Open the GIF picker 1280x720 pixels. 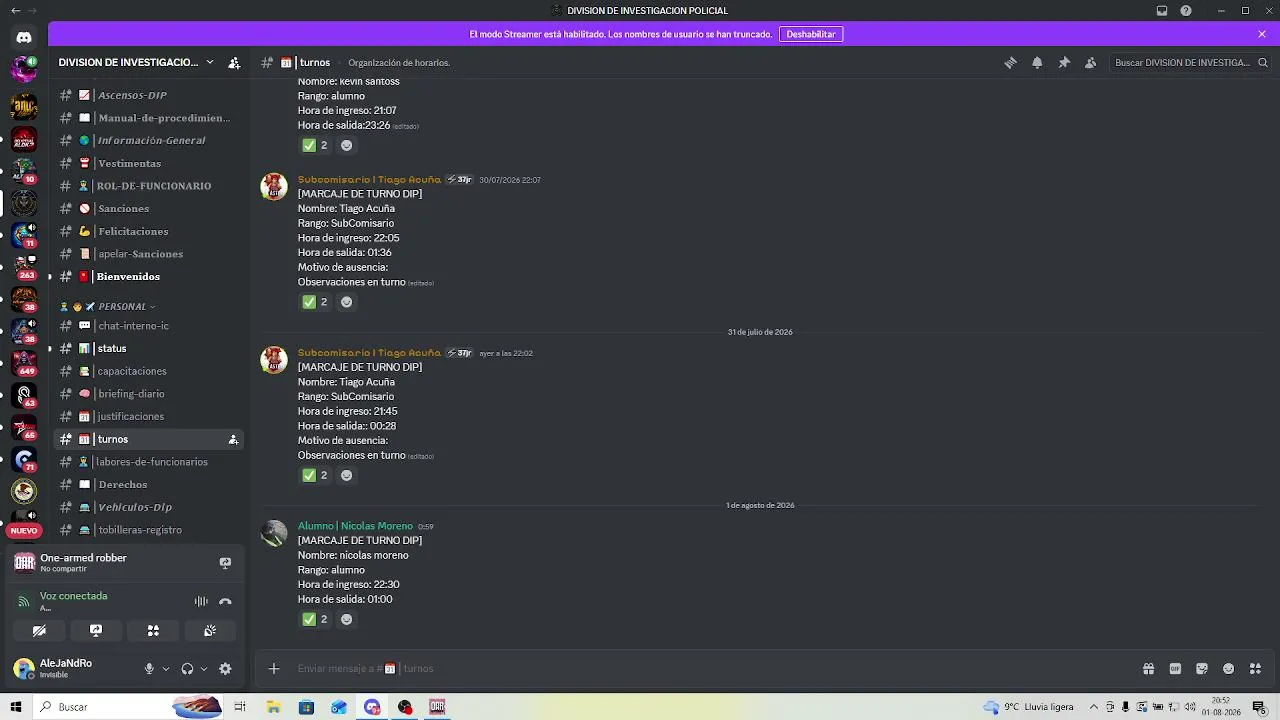[1175, 669]
